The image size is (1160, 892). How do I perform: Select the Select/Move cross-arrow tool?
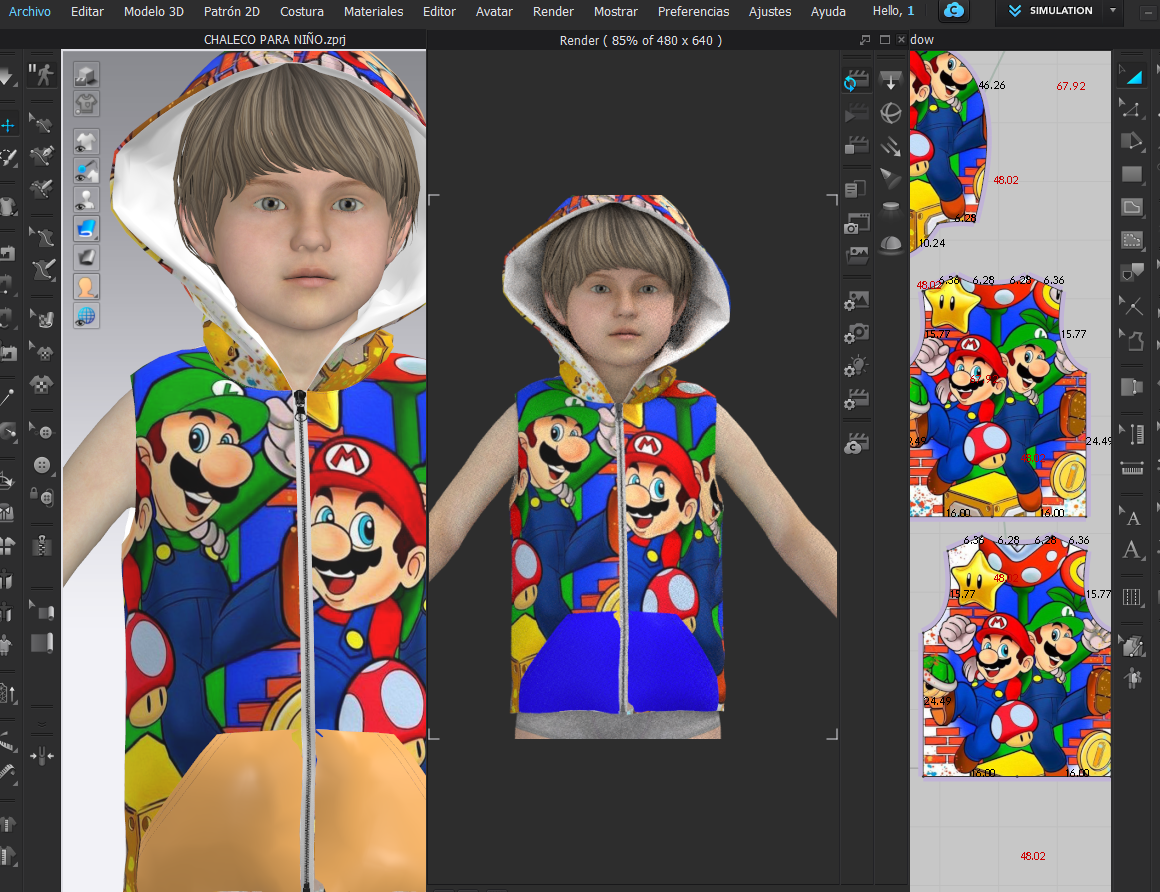tap(8, 125)
